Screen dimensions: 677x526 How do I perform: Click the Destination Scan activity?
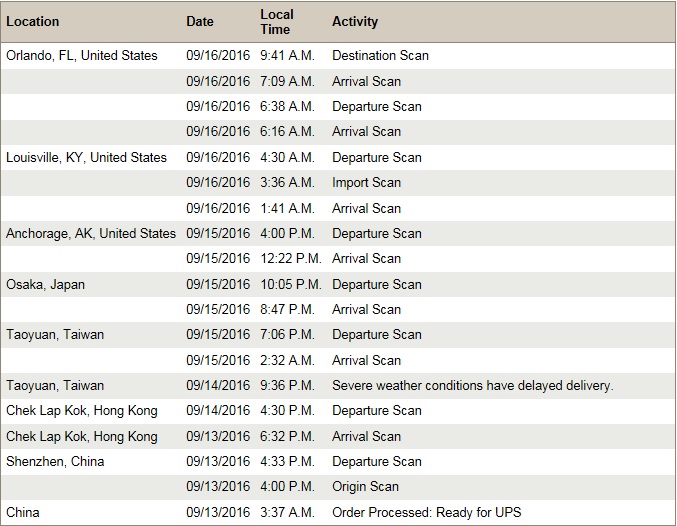(x=380, y=55)
